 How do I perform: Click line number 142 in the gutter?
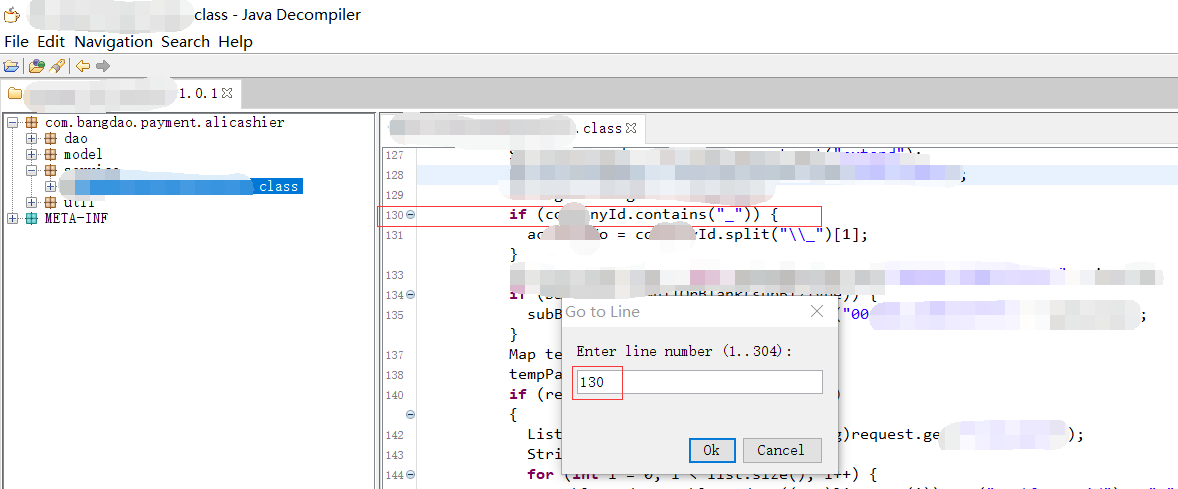(x=394, y=434)
